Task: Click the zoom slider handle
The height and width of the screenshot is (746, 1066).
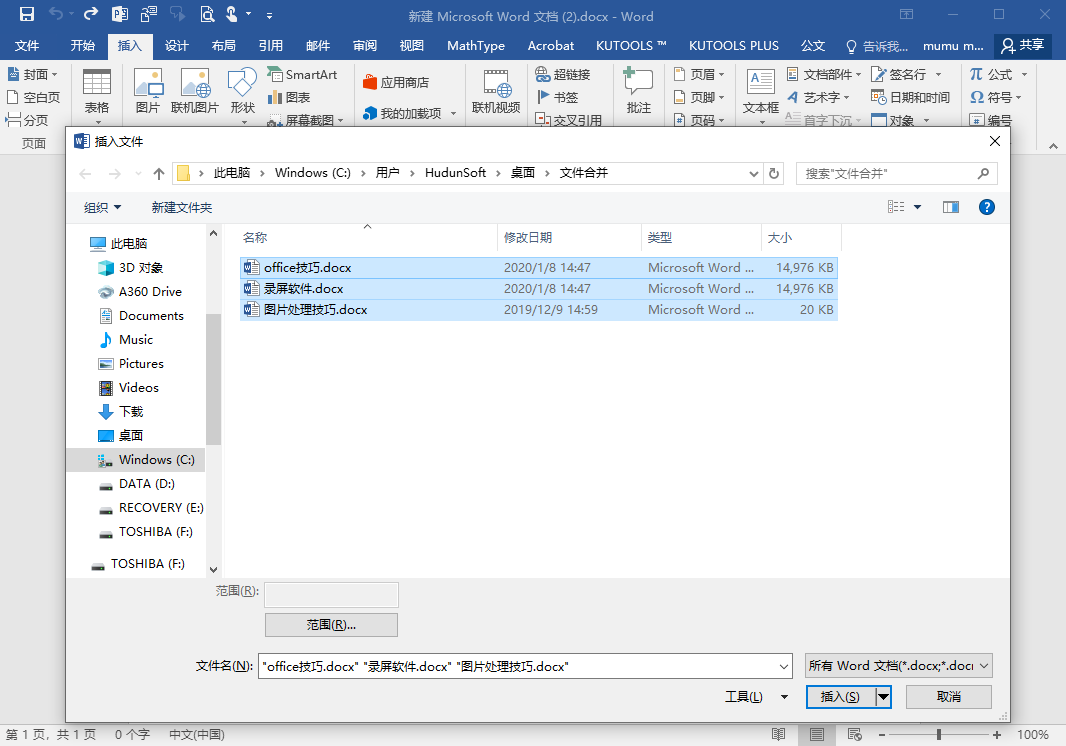Action: (939, 734)
